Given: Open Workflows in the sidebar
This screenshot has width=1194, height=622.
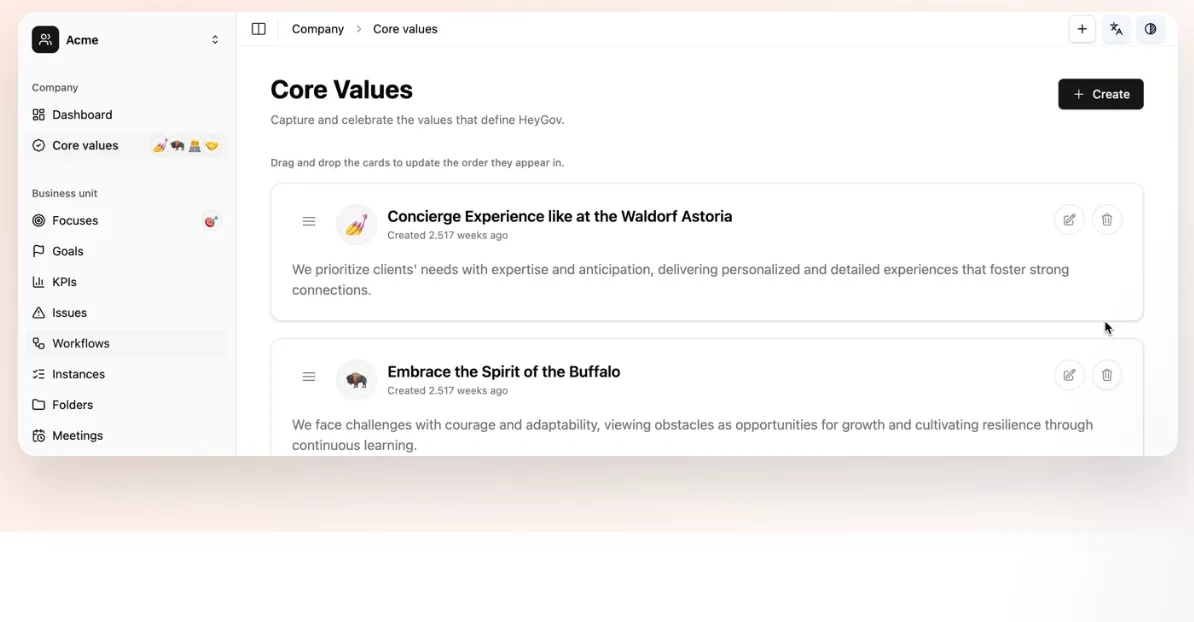Looking at the screenshot, I should click(x=81, y=344).
